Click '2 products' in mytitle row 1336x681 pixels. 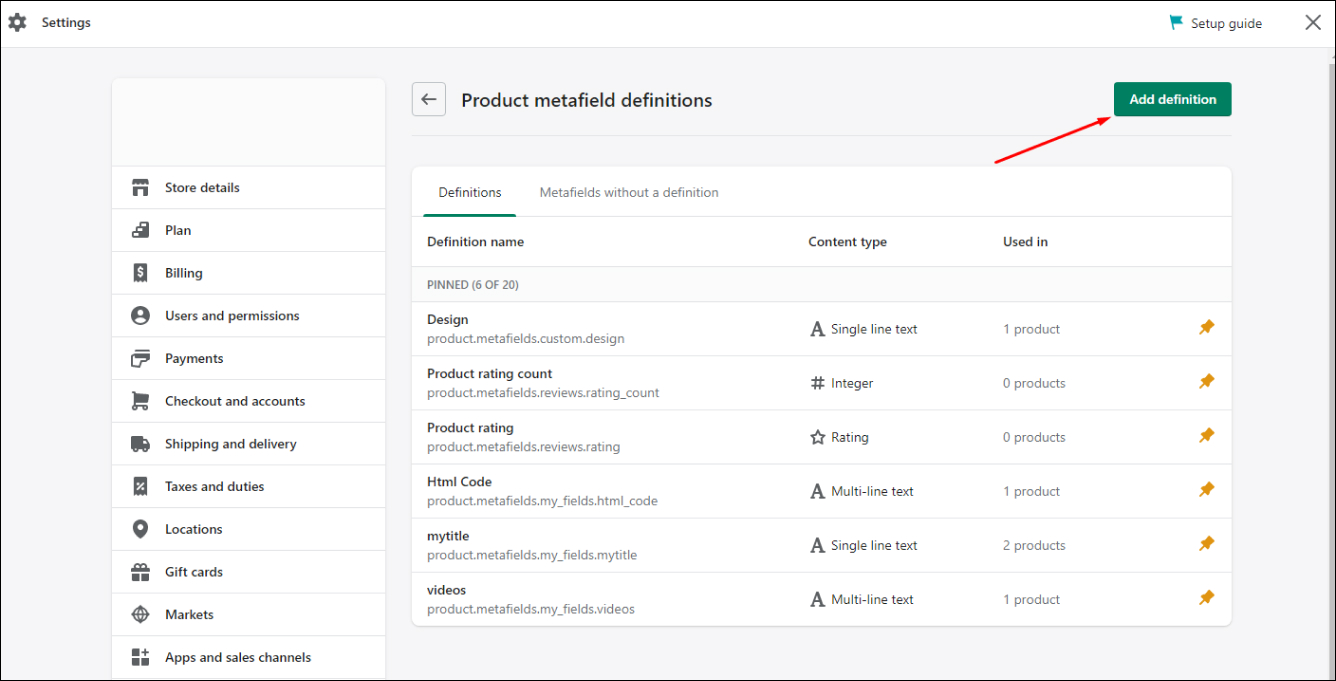1034,545
